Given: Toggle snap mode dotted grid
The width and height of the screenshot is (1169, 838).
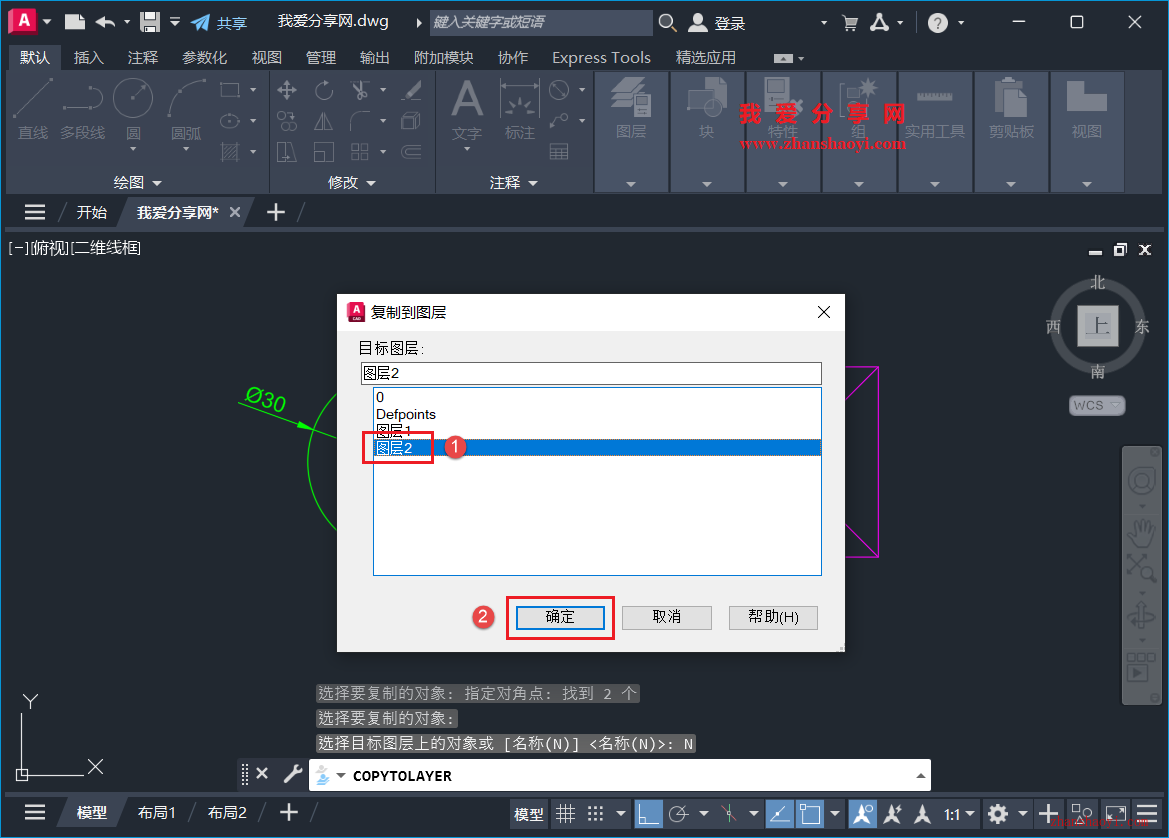Looking at the screenshot, I should point(595,813).
